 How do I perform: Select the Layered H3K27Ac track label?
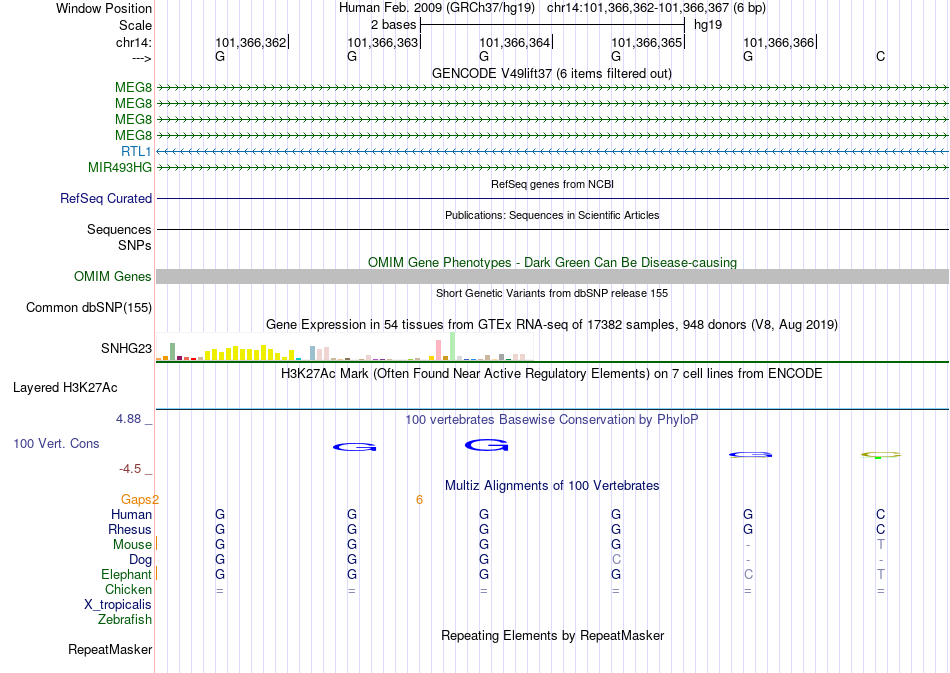(65, 388)
